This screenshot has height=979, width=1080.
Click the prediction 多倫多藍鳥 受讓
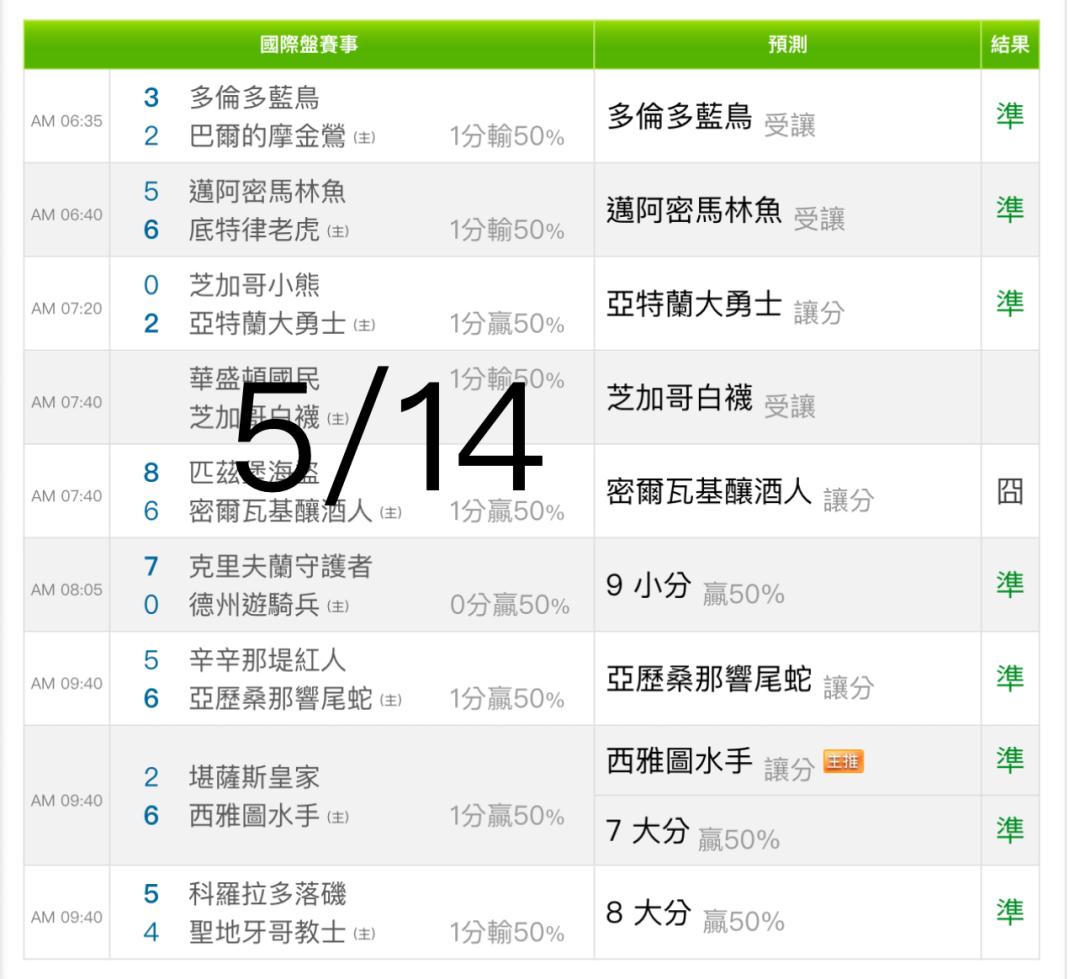[x=711, y=117]
